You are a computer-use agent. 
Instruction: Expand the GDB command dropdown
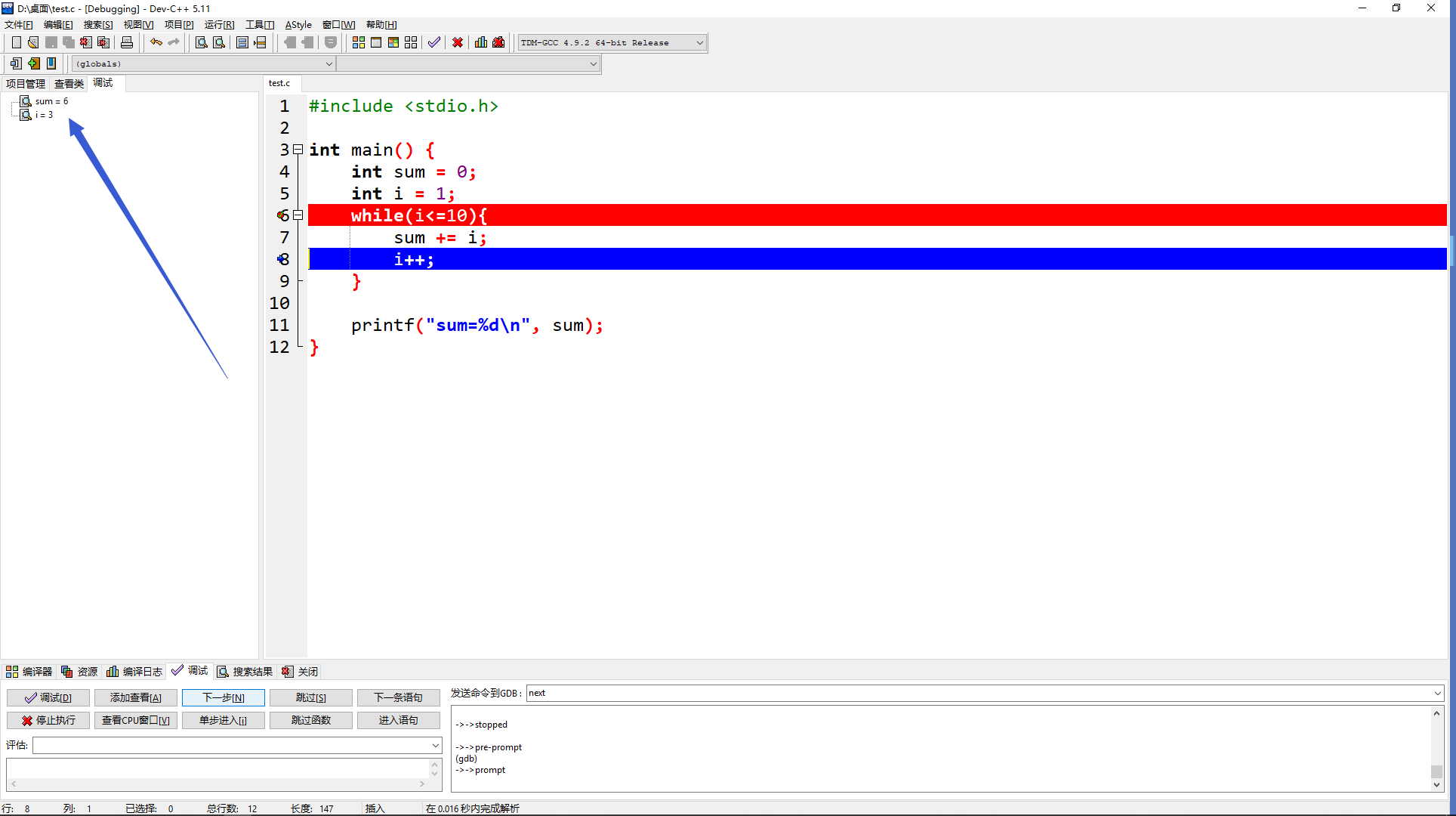tap(1437, 693)
